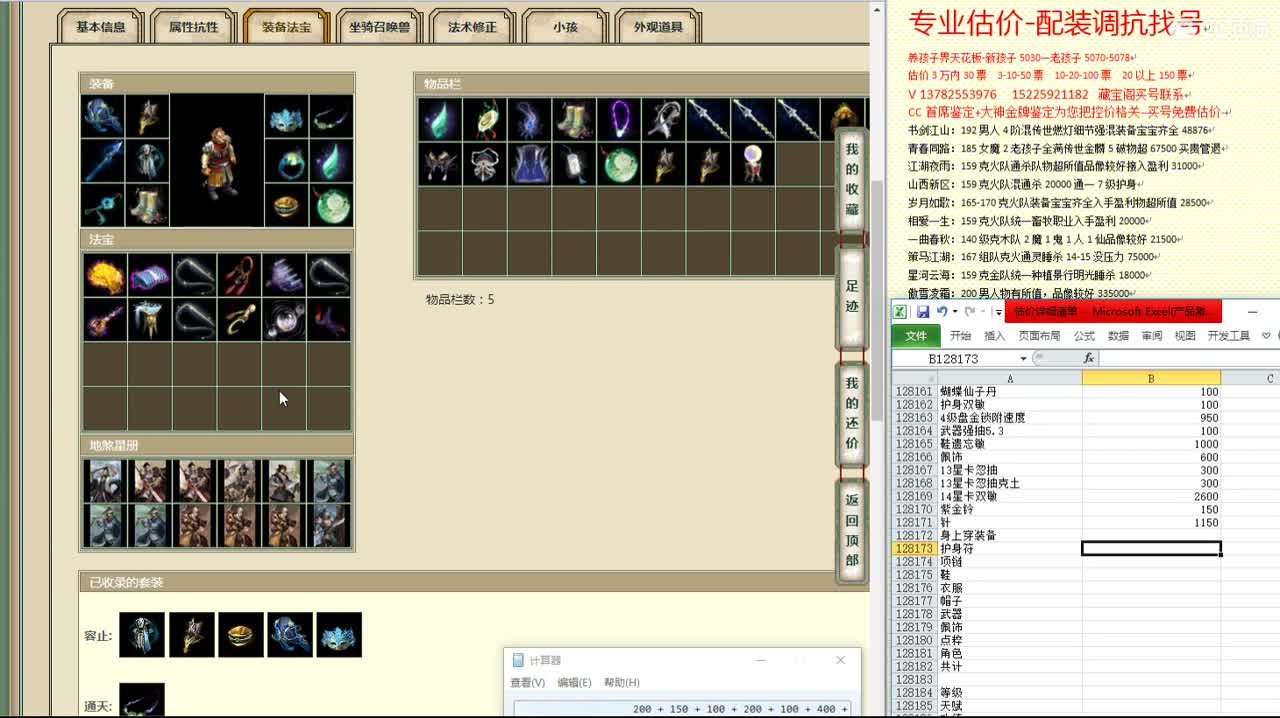Click the dark necklace in equipment top-right slot
1280x718 pixels.
[x=330, y=116]
